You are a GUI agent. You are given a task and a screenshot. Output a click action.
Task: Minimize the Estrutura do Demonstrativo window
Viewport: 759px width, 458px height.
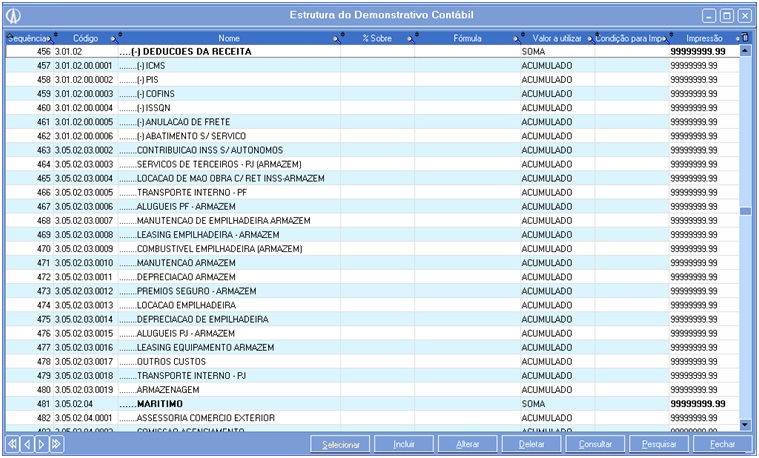coord(709,16)
